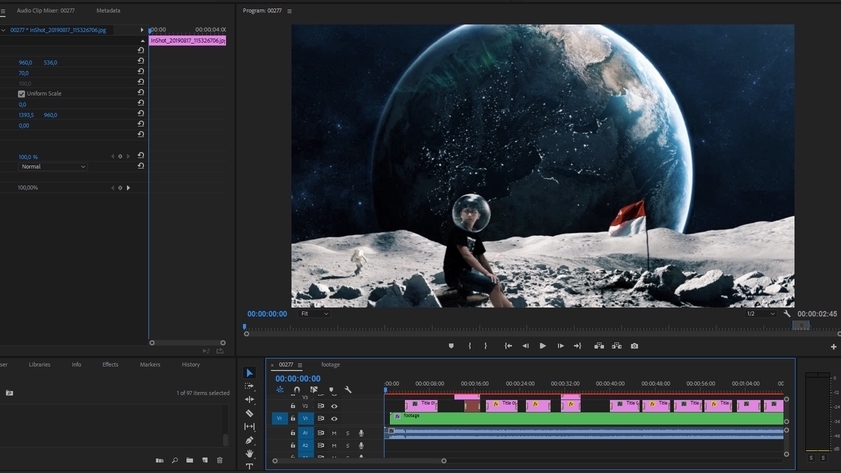
Task: Click the Lift button
Action: (599, 346)
